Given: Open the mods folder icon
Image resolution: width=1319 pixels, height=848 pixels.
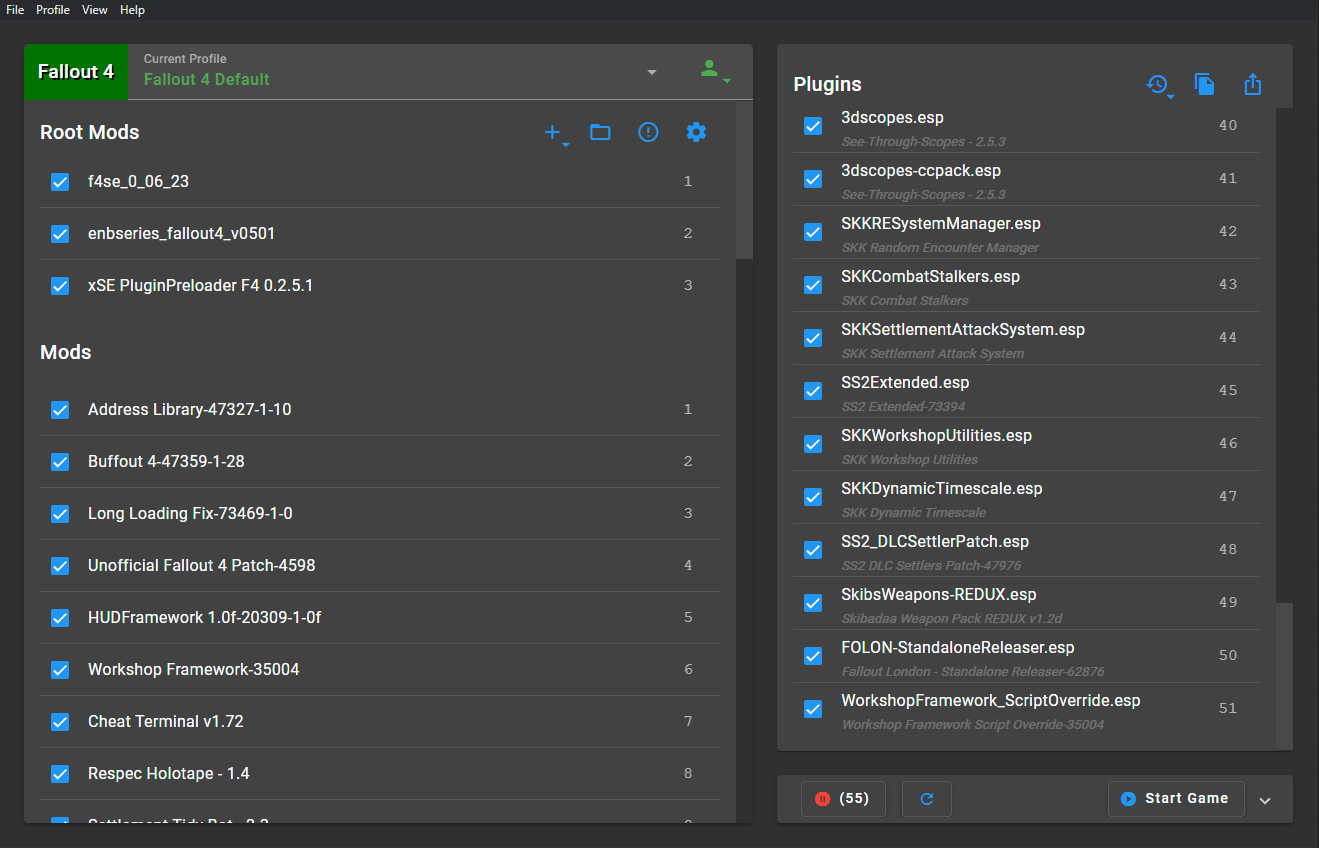Looking at the screenshot, I should click(x=600, y=132).
